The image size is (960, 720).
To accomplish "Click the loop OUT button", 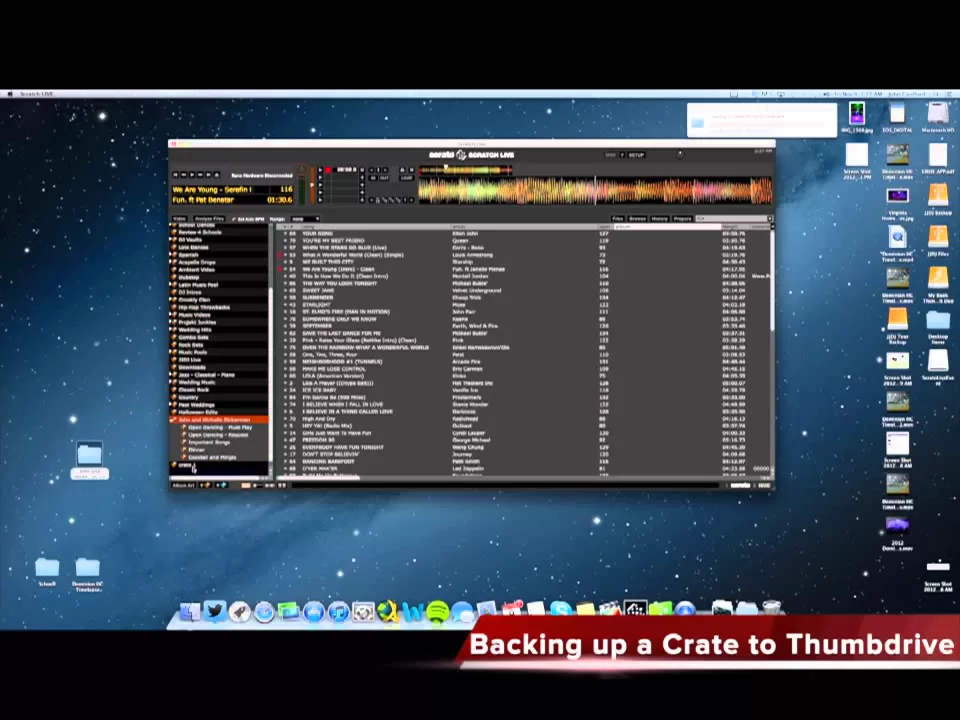I will click(x=384, y=178).
